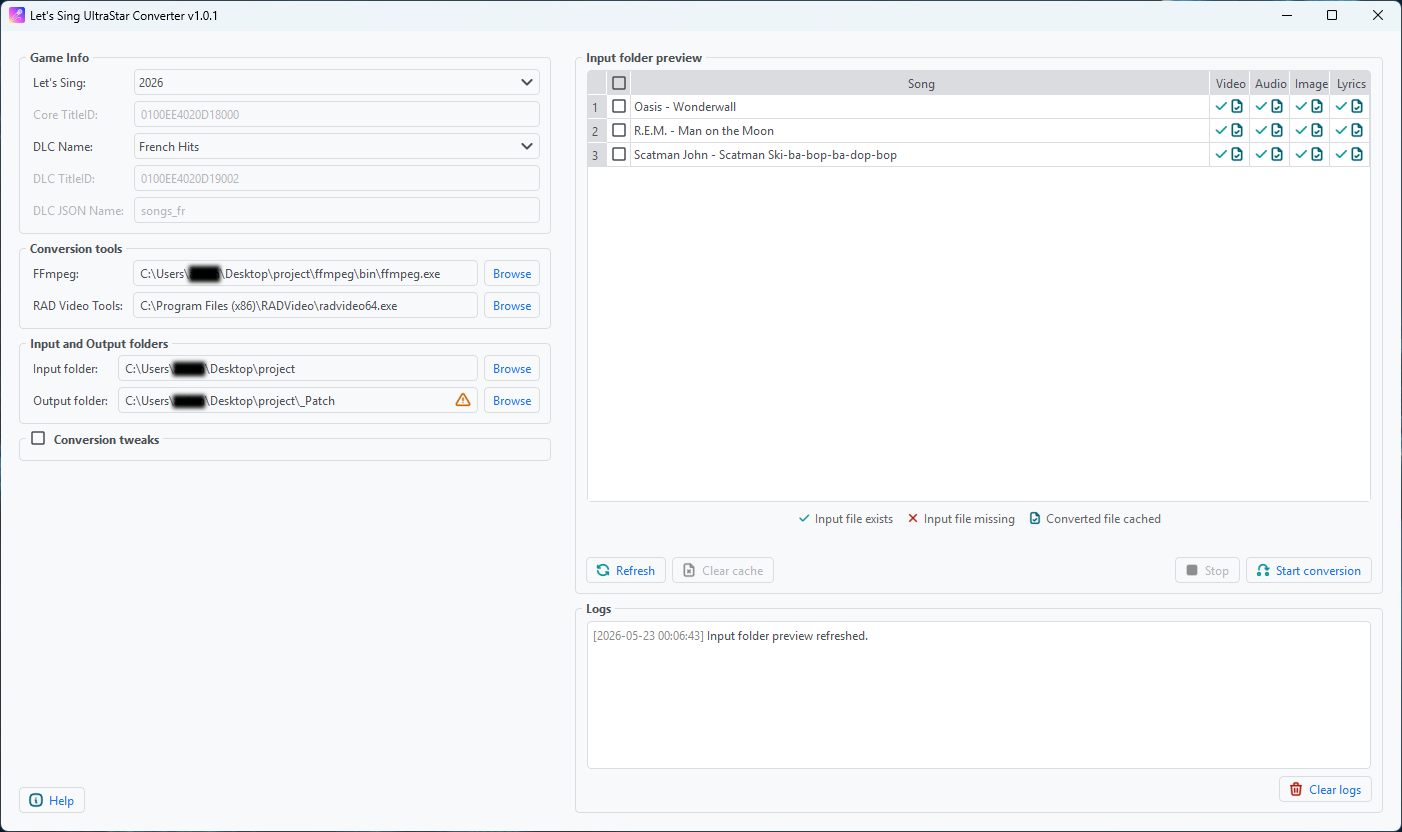
Task: Click the image checkmark icon for Oasis - Wonderwall
Action: pyautogui.click(x=1301, y=107)
